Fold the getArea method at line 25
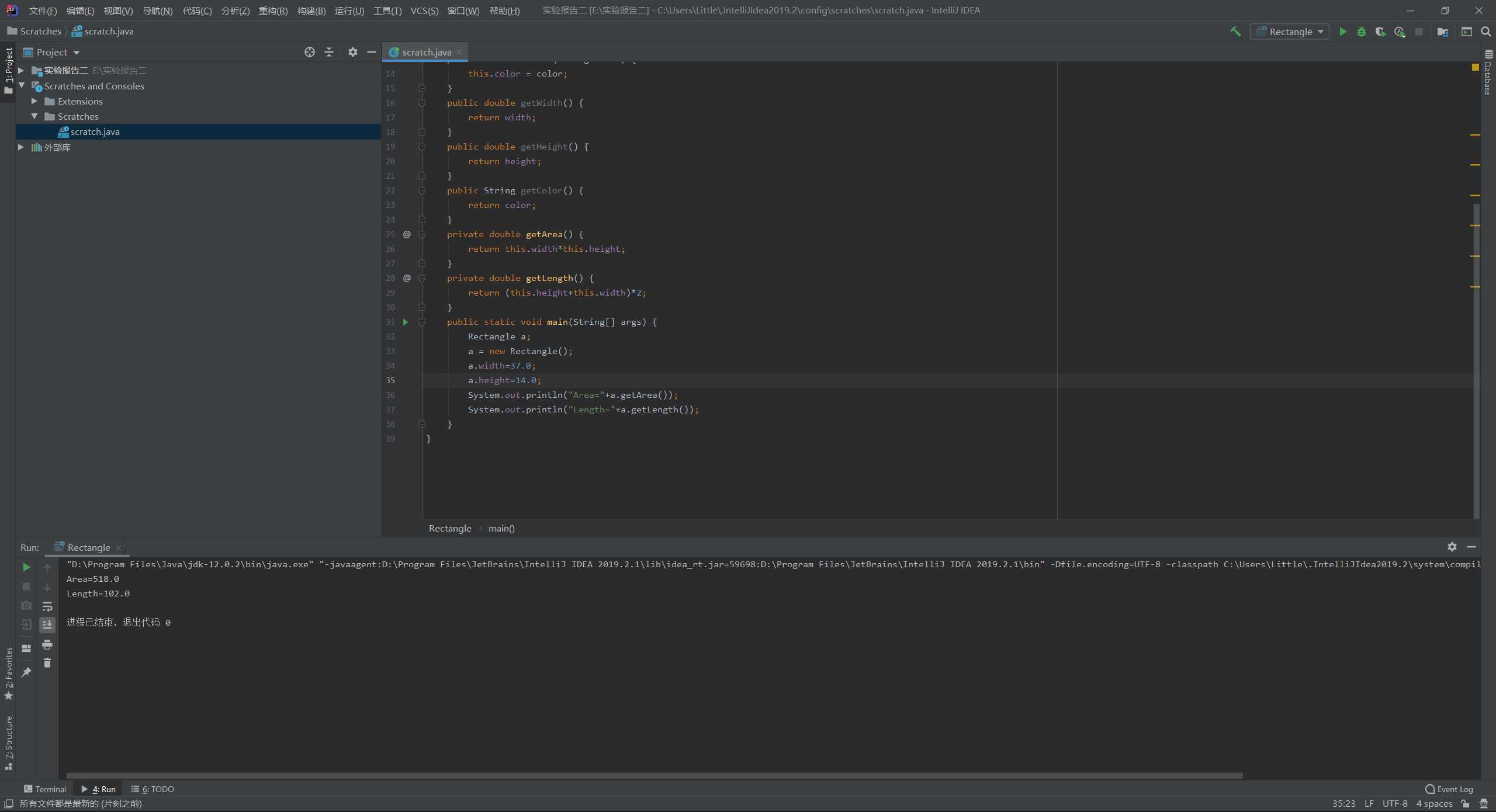This screenshot has width=1496, height=812. tap(422, 234)
